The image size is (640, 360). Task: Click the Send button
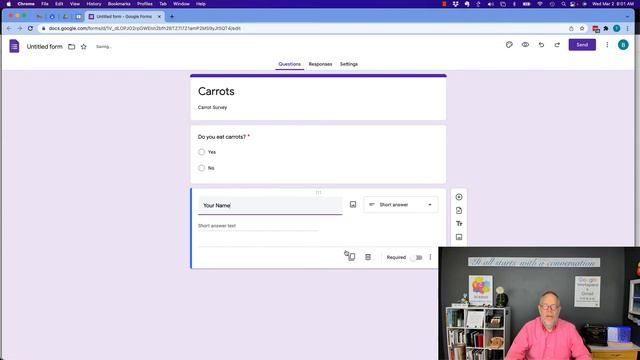pos(582,45)
